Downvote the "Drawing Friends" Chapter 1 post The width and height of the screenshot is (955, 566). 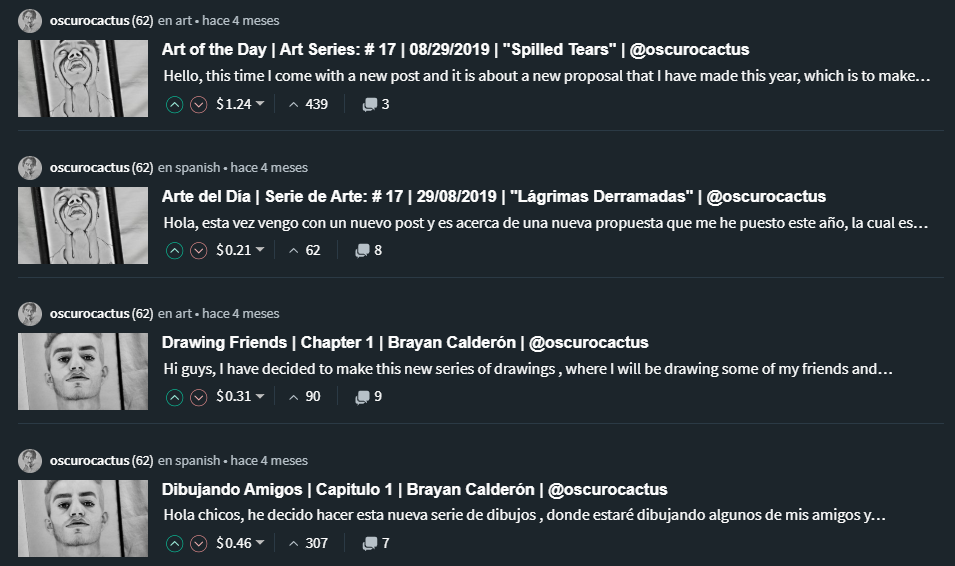click(x=199, y=397)
